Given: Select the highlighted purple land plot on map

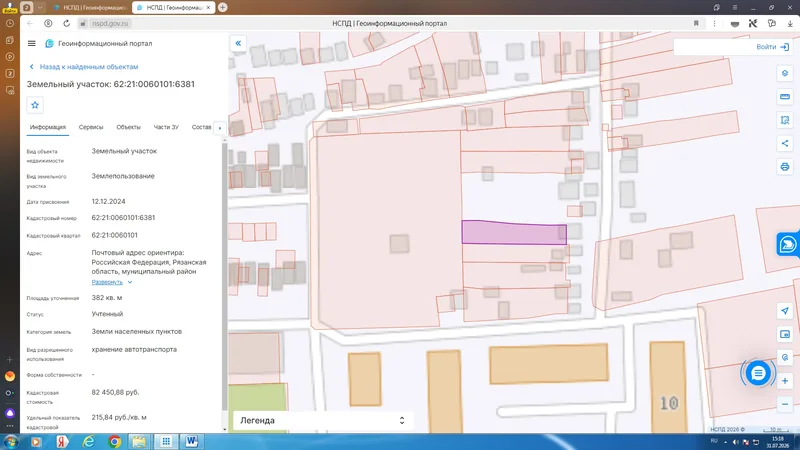Looking at the screenshot, I should click(514, 233).
